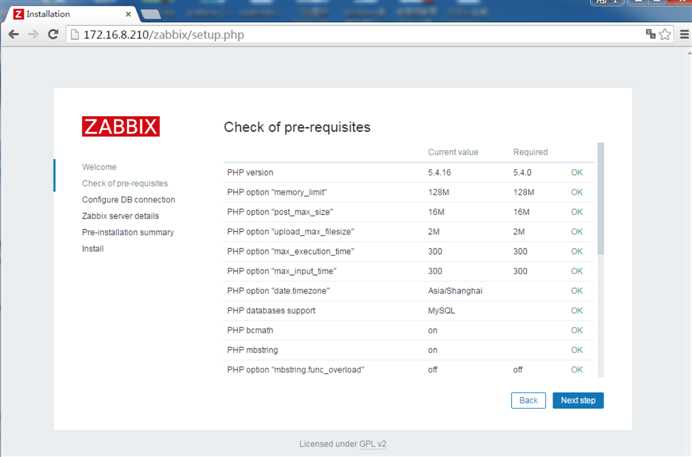Click the PHP mbstring label
The height and width of the screenshot is (457, 692).
coord(252,350)
